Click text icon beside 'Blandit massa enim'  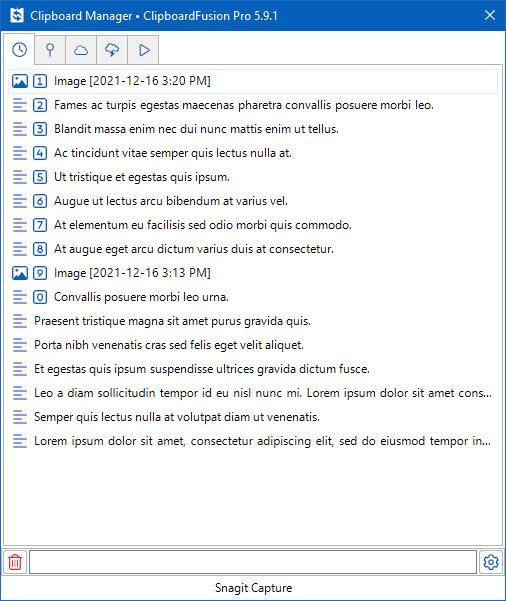tap(20, 129)
